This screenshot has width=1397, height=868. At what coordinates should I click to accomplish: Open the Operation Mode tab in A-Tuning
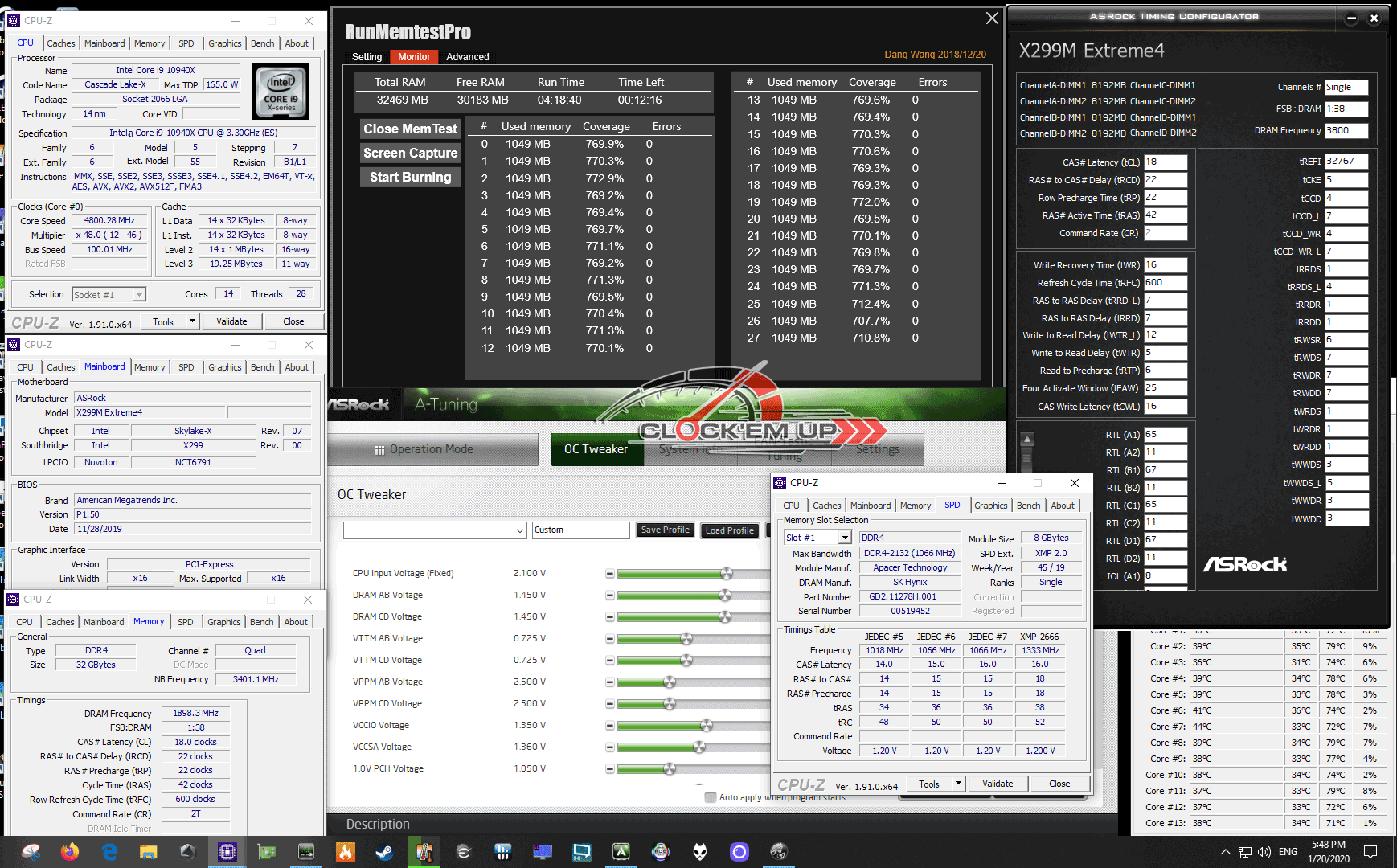point(432,449)
